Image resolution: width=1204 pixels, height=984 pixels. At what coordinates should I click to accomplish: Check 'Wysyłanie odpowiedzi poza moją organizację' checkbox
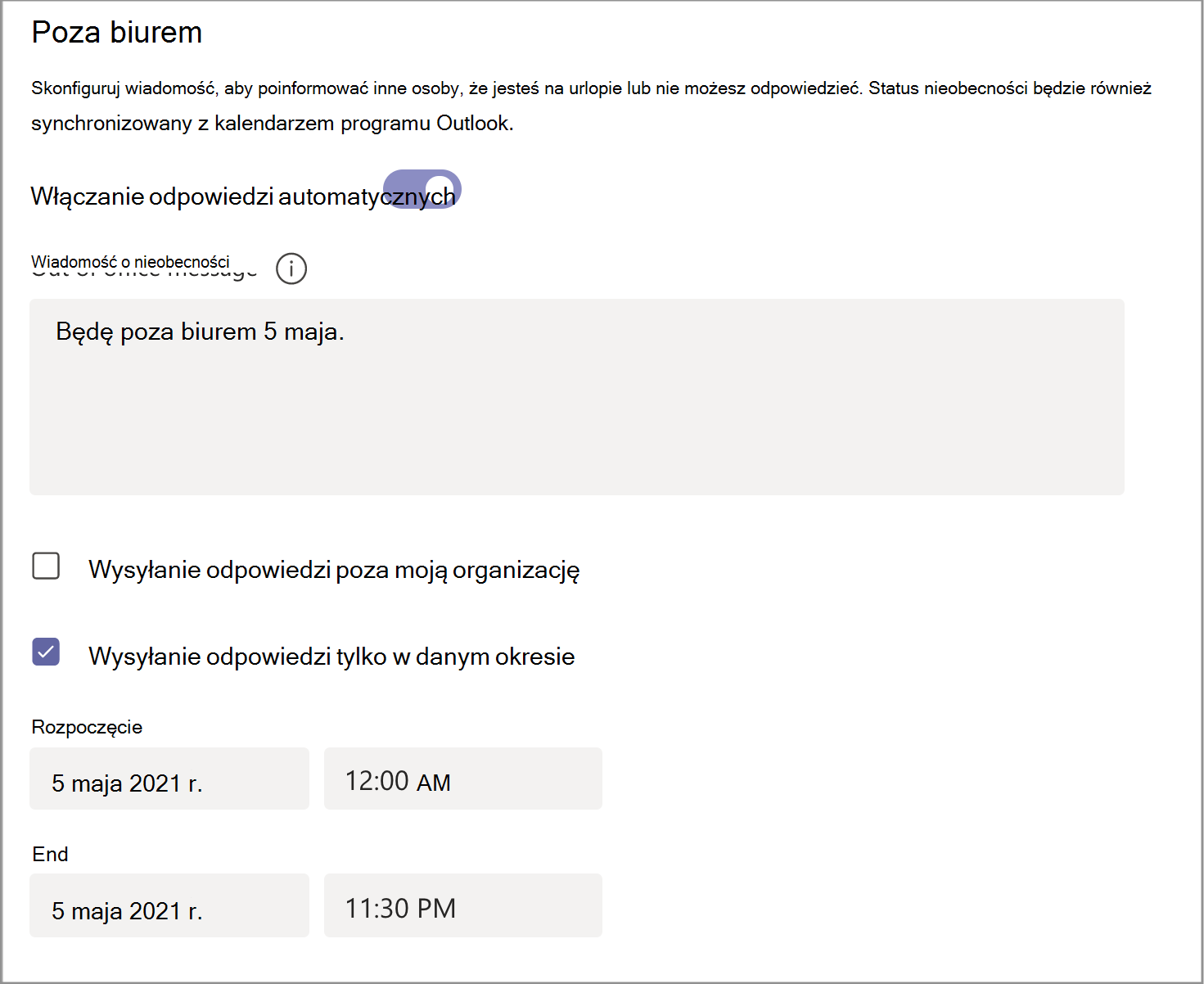click(x=46, y=566)
